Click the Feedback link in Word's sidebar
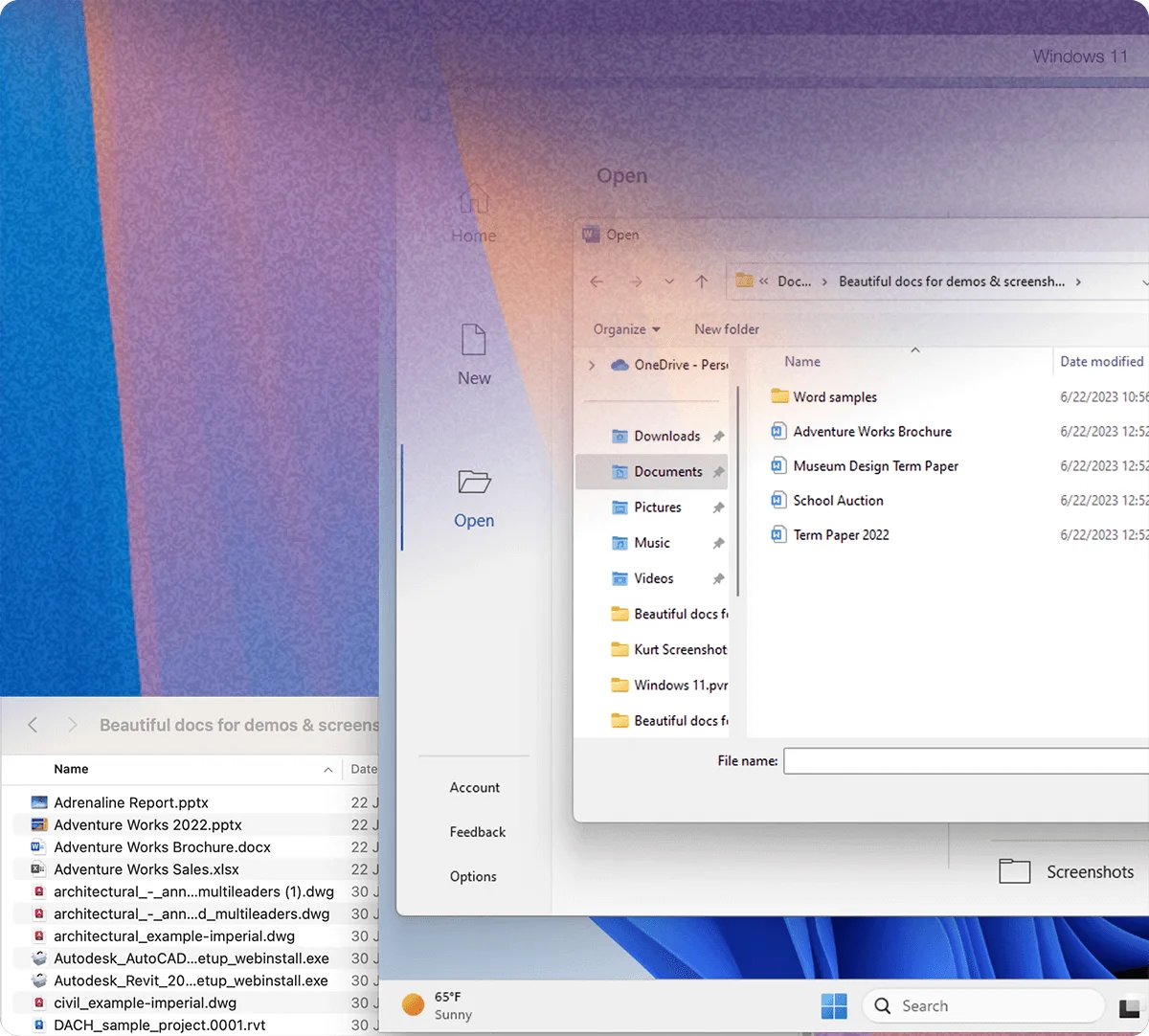 (x=477, y=832)
